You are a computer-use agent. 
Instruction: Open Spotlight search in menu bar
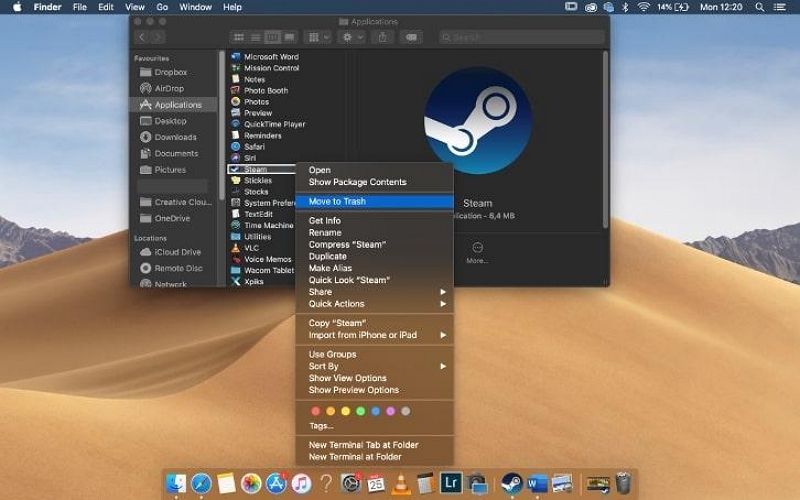pyautogui.click(x=760, y=7)
